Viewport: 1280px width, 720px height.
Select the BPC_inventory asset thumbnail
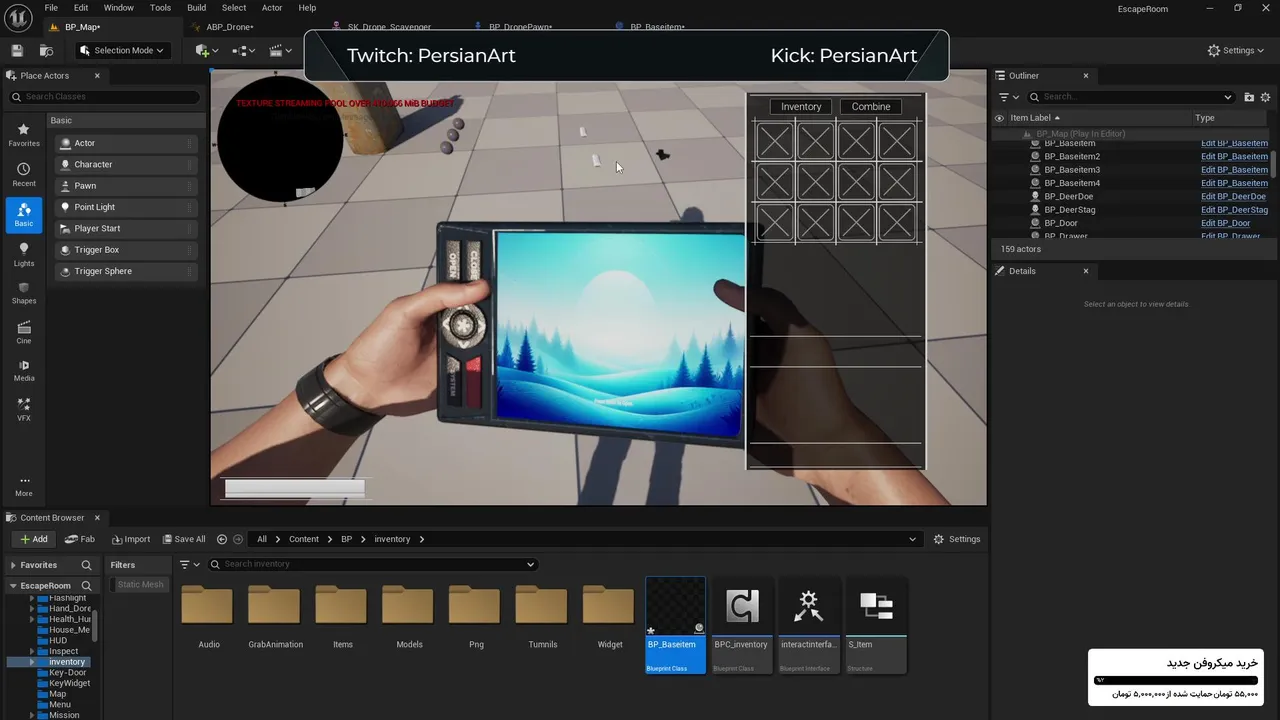741,626
